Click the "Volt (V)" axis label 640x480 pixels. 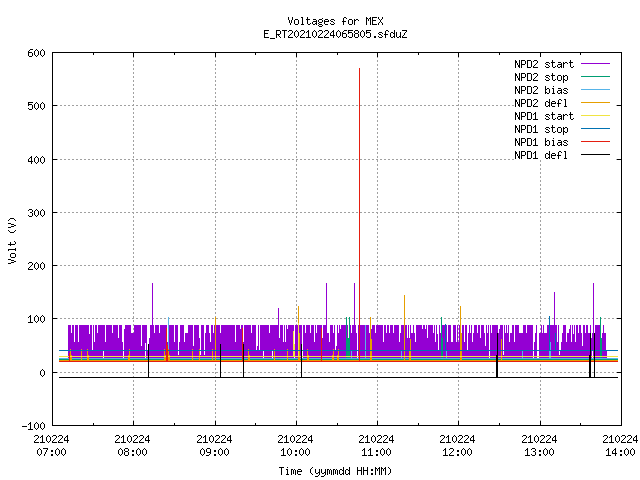pyautogui.click(x=13, y=241)
